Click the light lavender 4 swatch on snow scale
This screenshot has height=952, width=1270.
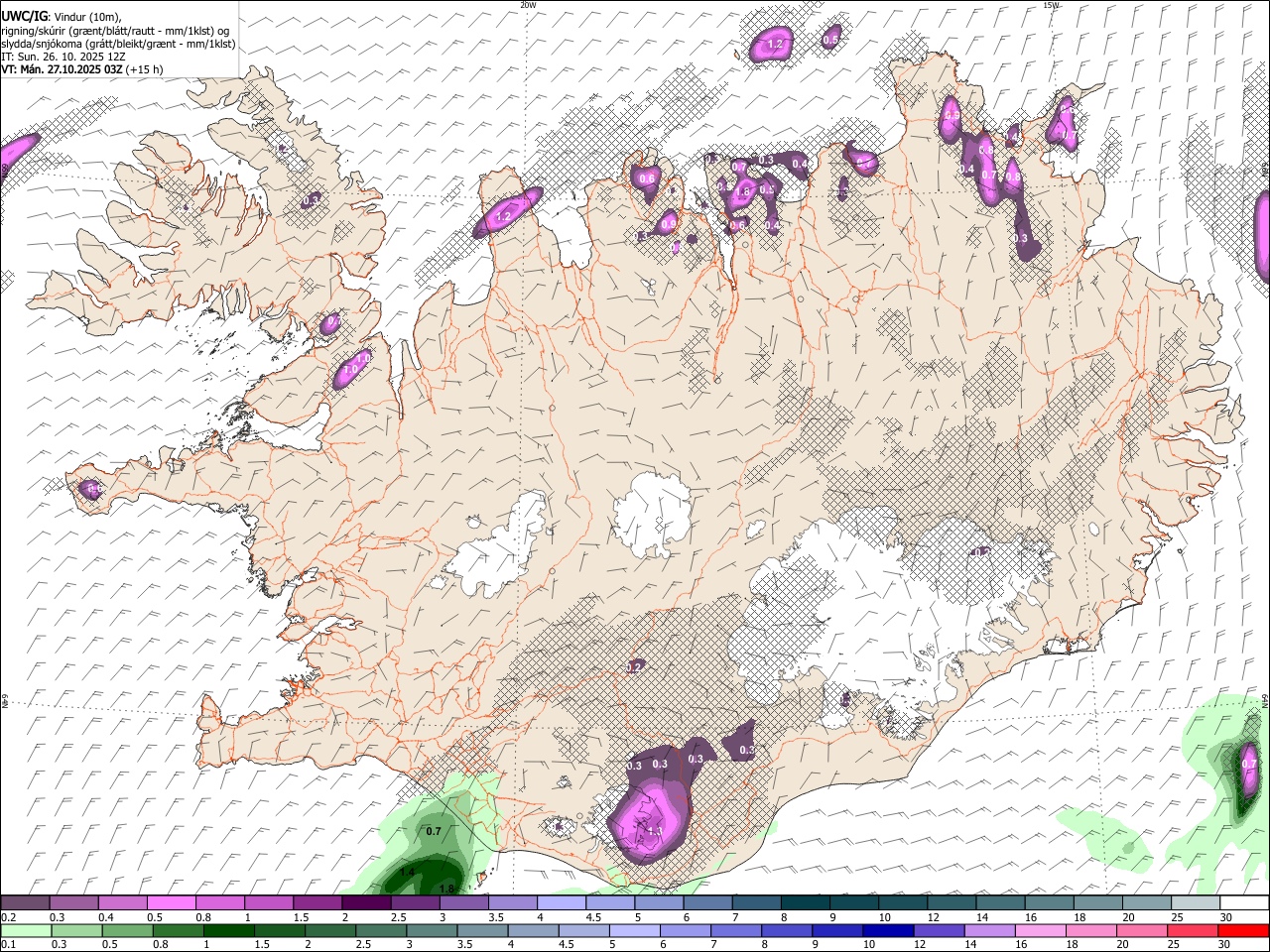[562, 903]
